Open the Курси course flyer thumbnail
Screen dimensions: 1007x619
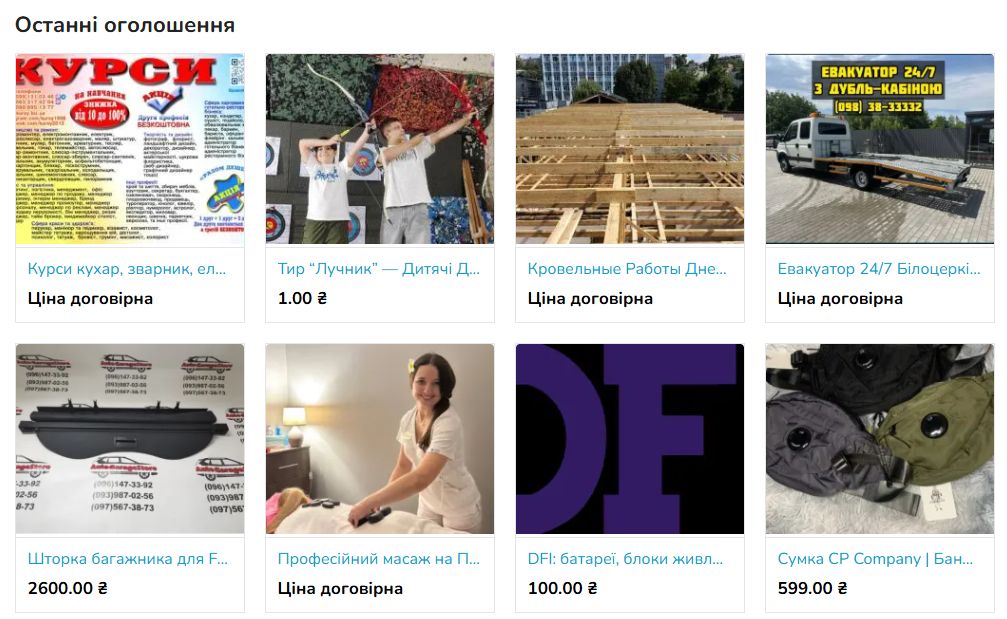[130, 149]
